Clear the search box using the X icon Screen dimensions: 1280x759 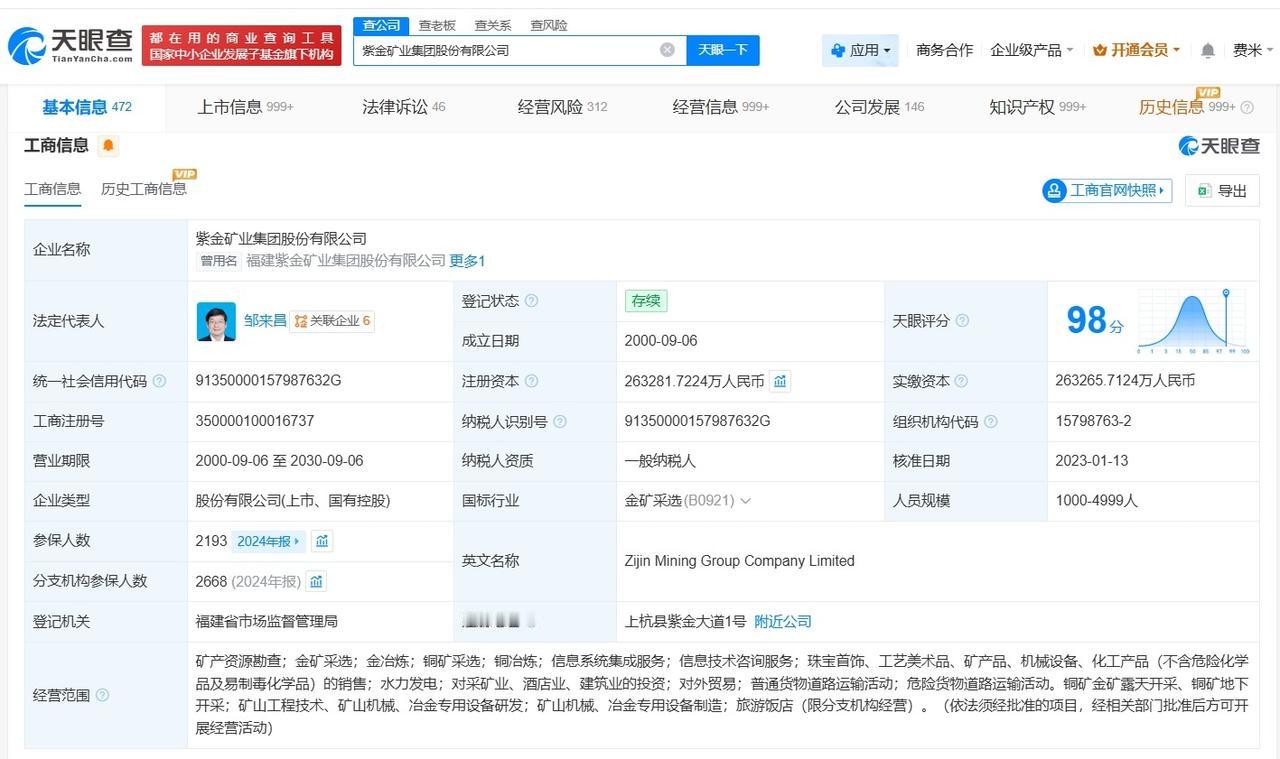coord(667,50)
